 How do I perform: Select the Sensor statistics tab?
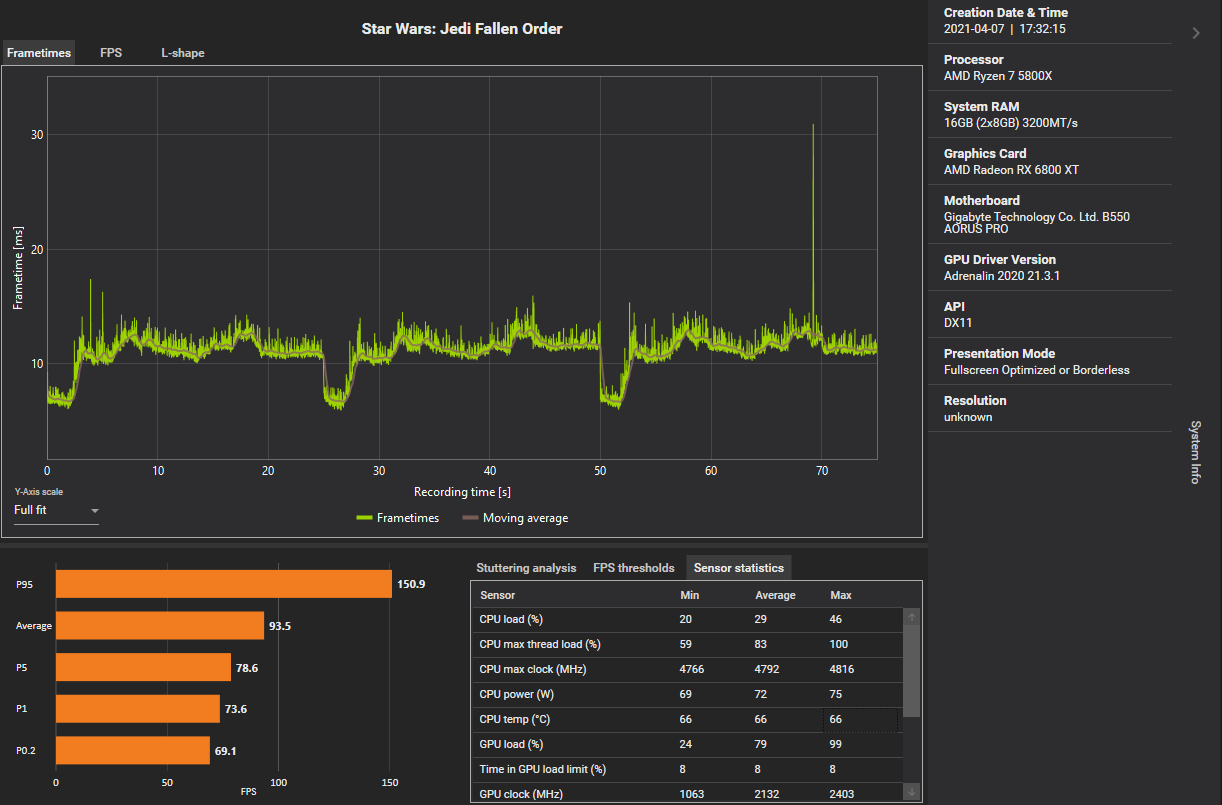[x=739, y=568]
